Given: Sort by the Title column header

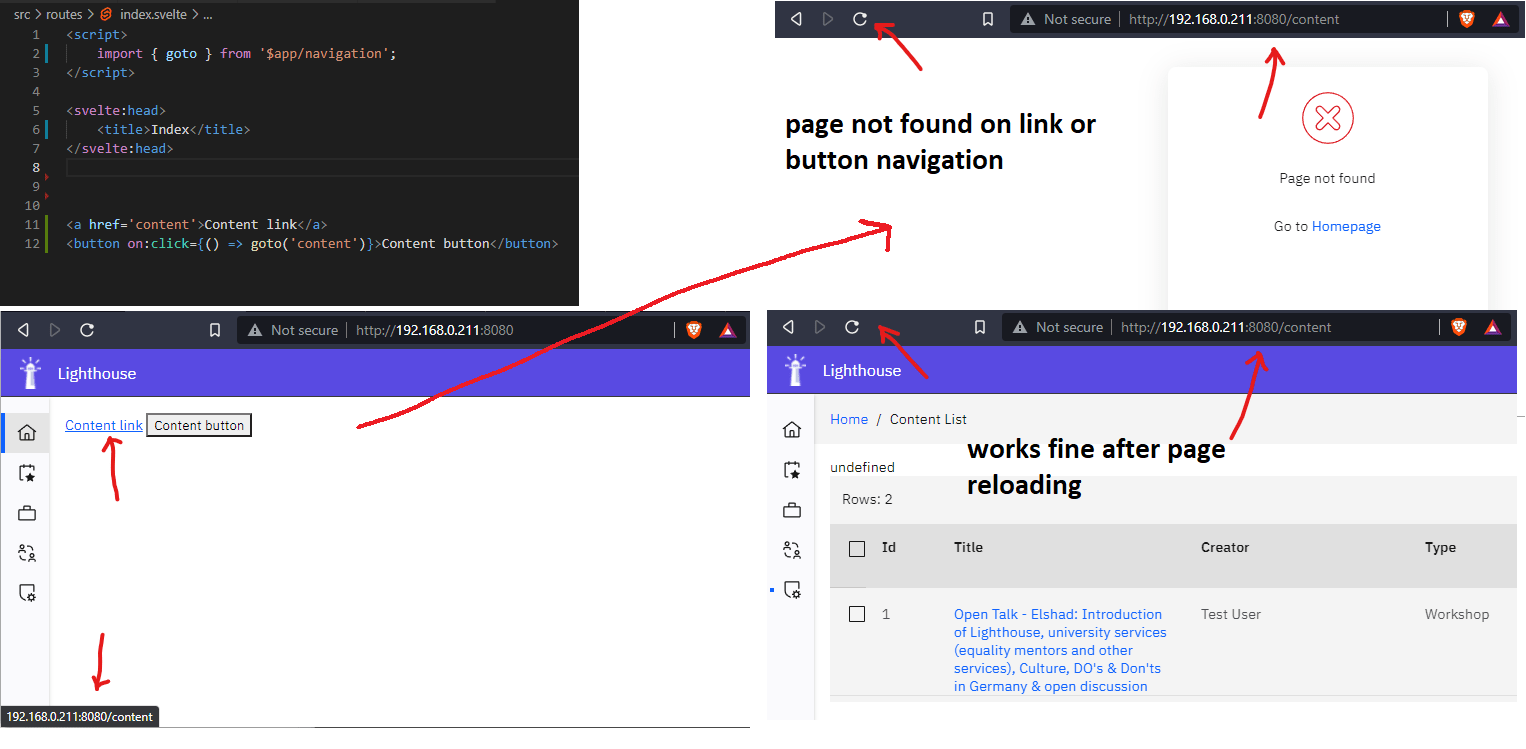Looking at the screenshot, I should coord(968,547).
